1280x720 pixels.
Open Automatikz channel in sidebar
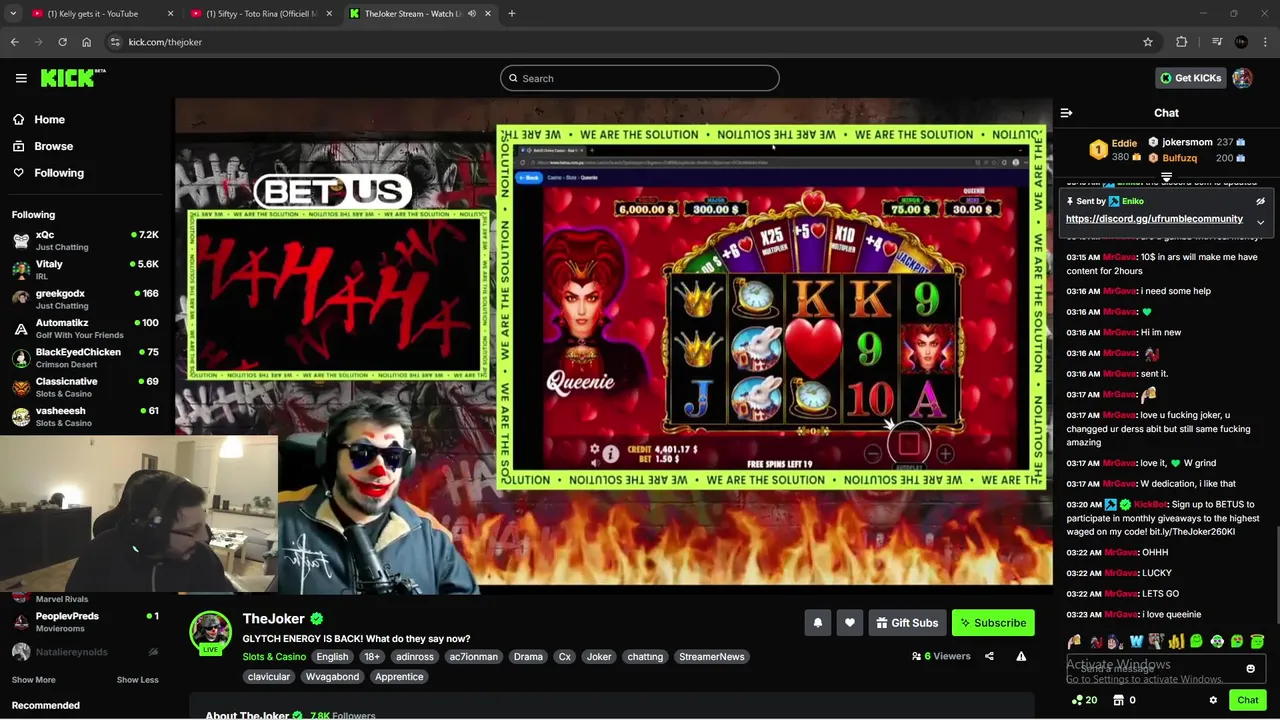tap(85, 328)
